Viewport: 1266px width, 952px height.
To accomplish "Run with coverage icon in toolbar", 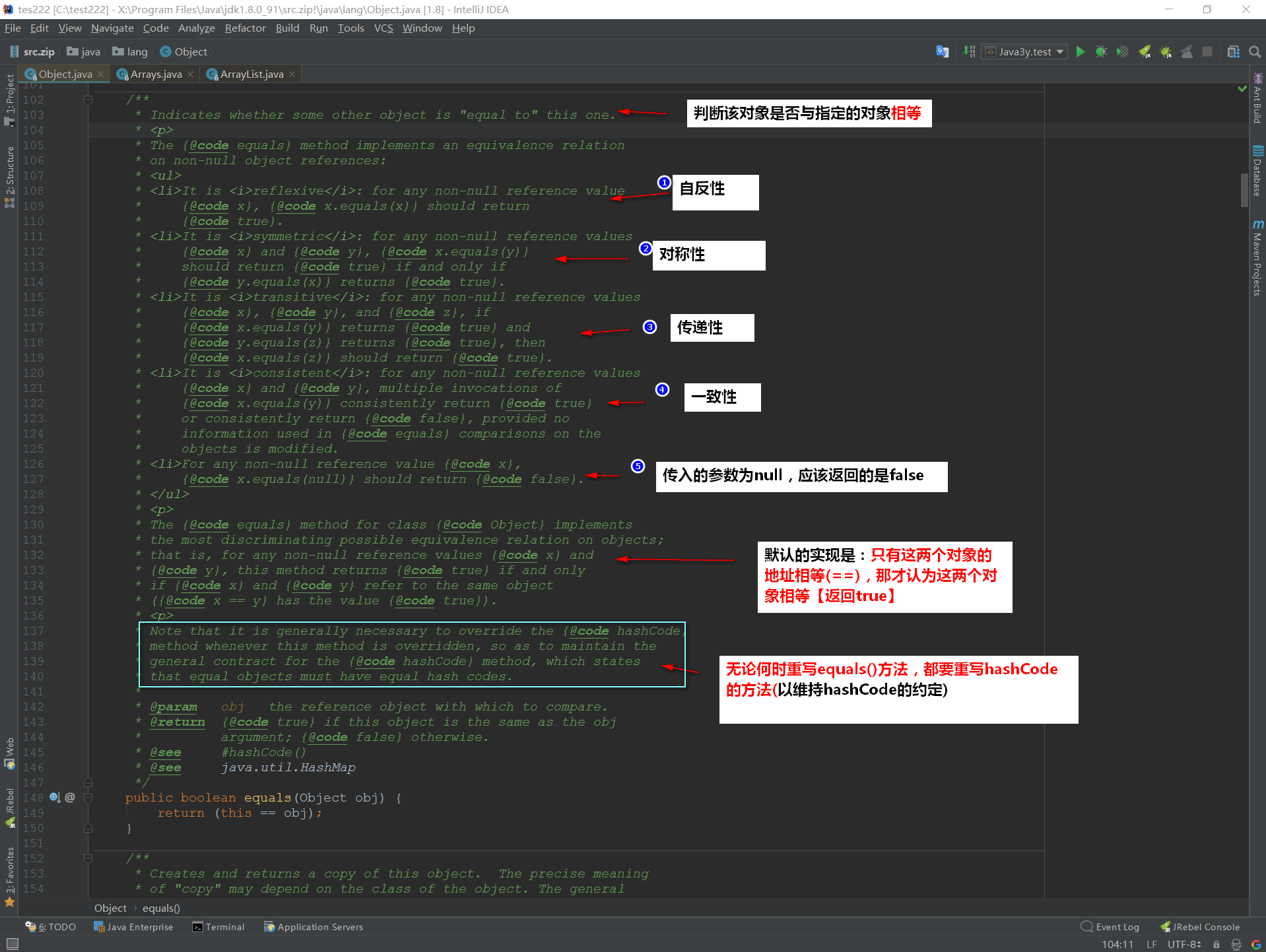I will point(1122,51).
